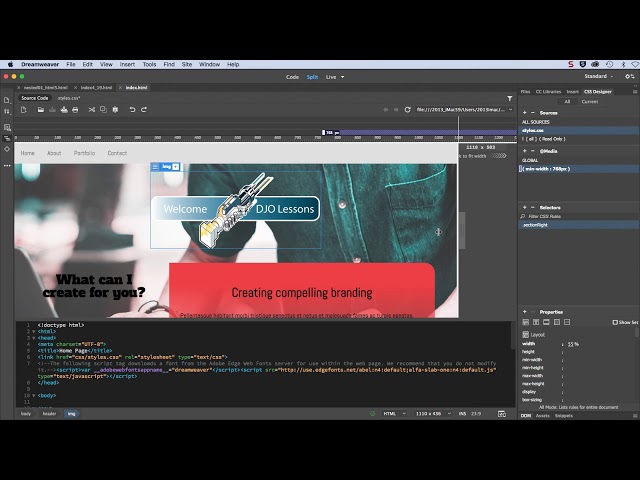This screenshot has width=640, height=480.
Task: Switch to Code view
Action: click(292, 77)
